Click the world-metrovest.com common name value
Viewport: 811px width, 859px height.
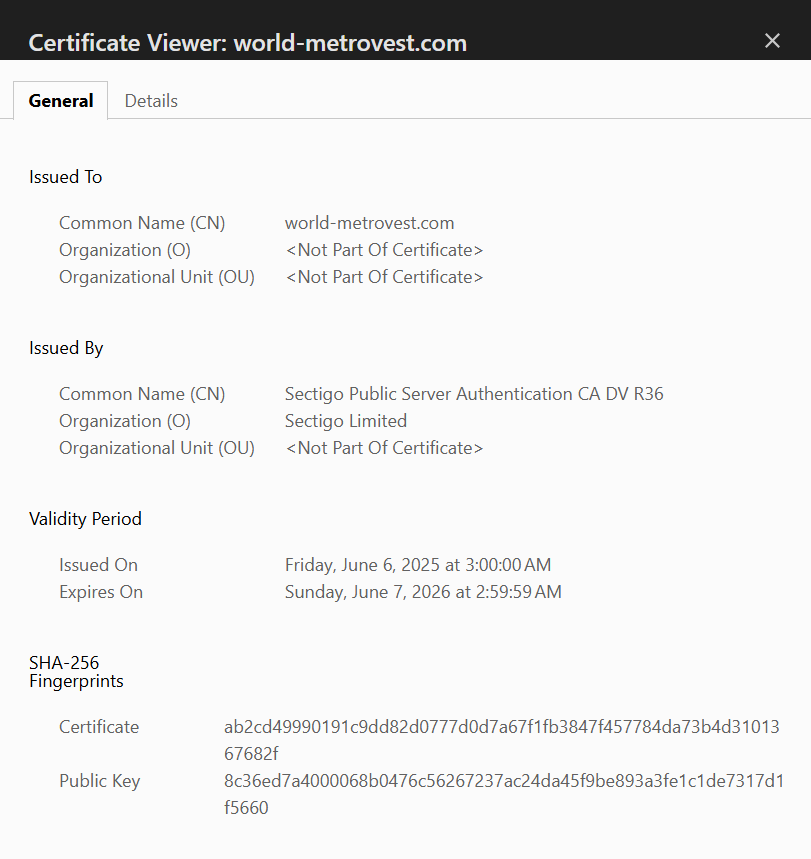369,223
